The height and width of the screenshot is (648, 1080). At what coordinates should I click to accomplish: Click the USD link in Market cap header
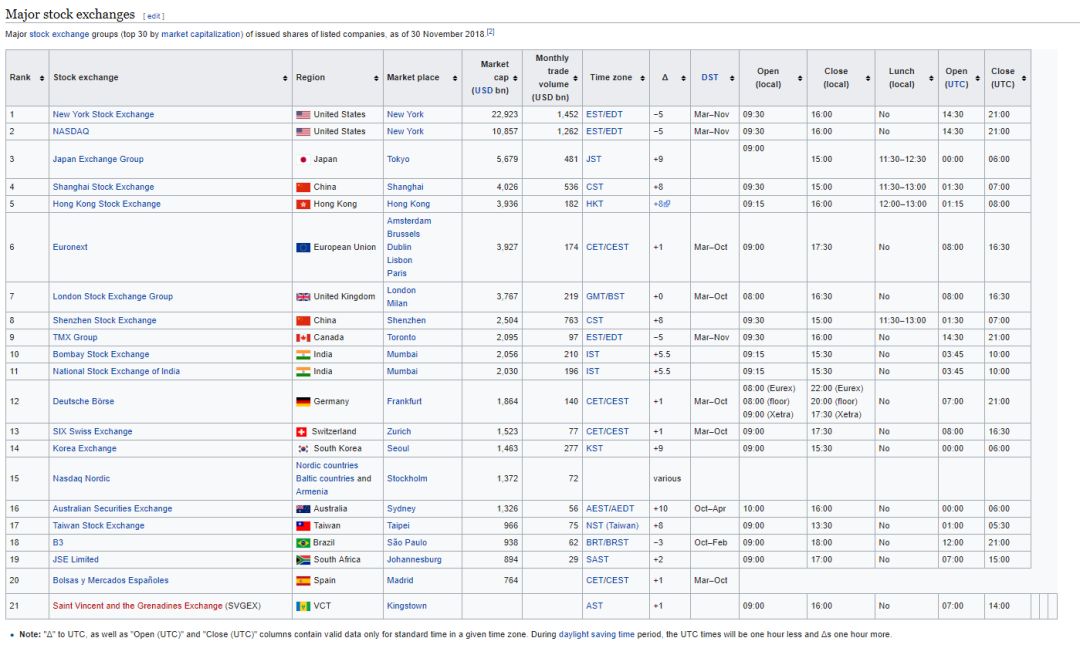click(483, 91)
